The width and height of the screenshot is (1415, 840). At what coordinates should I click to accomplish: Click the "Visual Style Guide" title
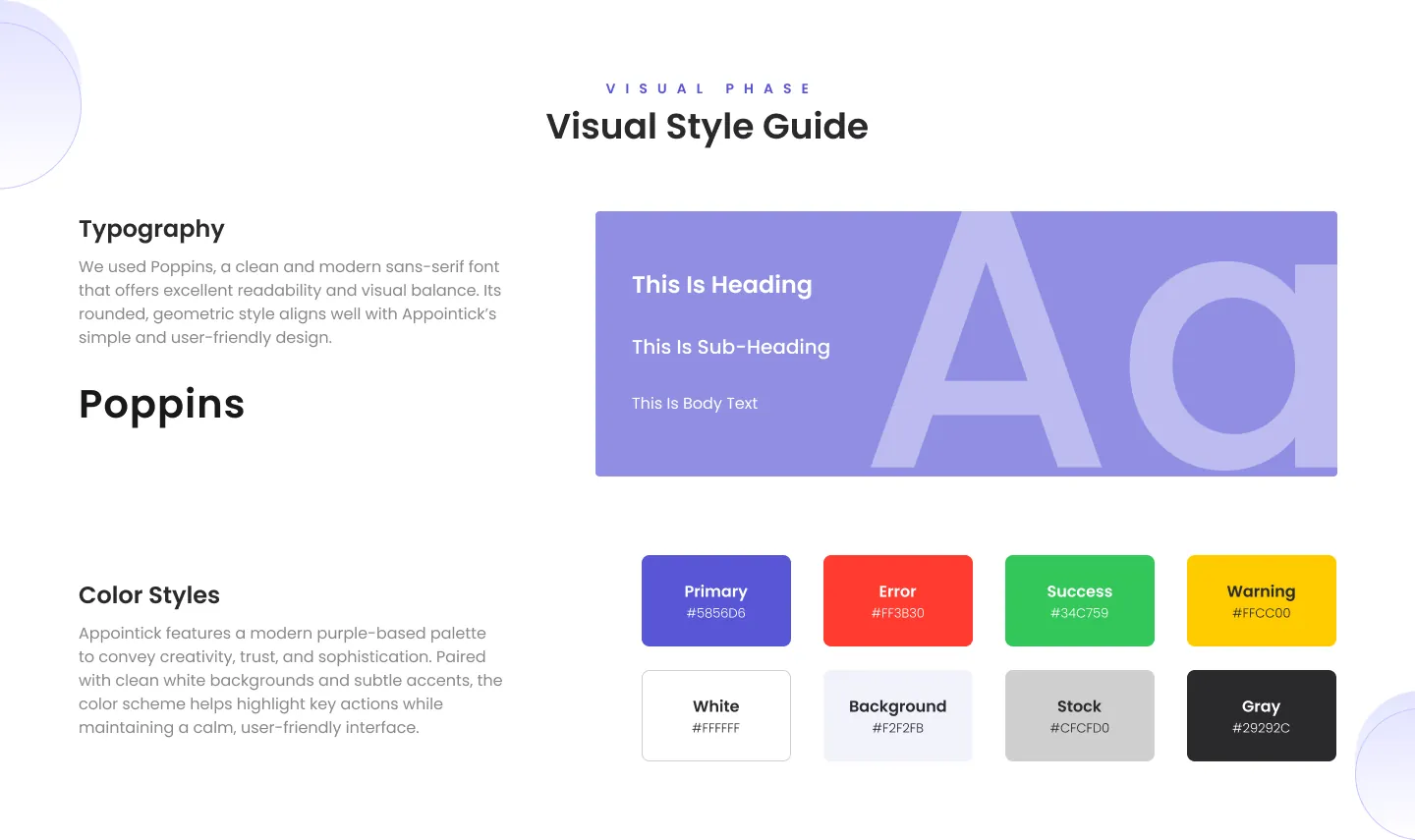point(707,127)
